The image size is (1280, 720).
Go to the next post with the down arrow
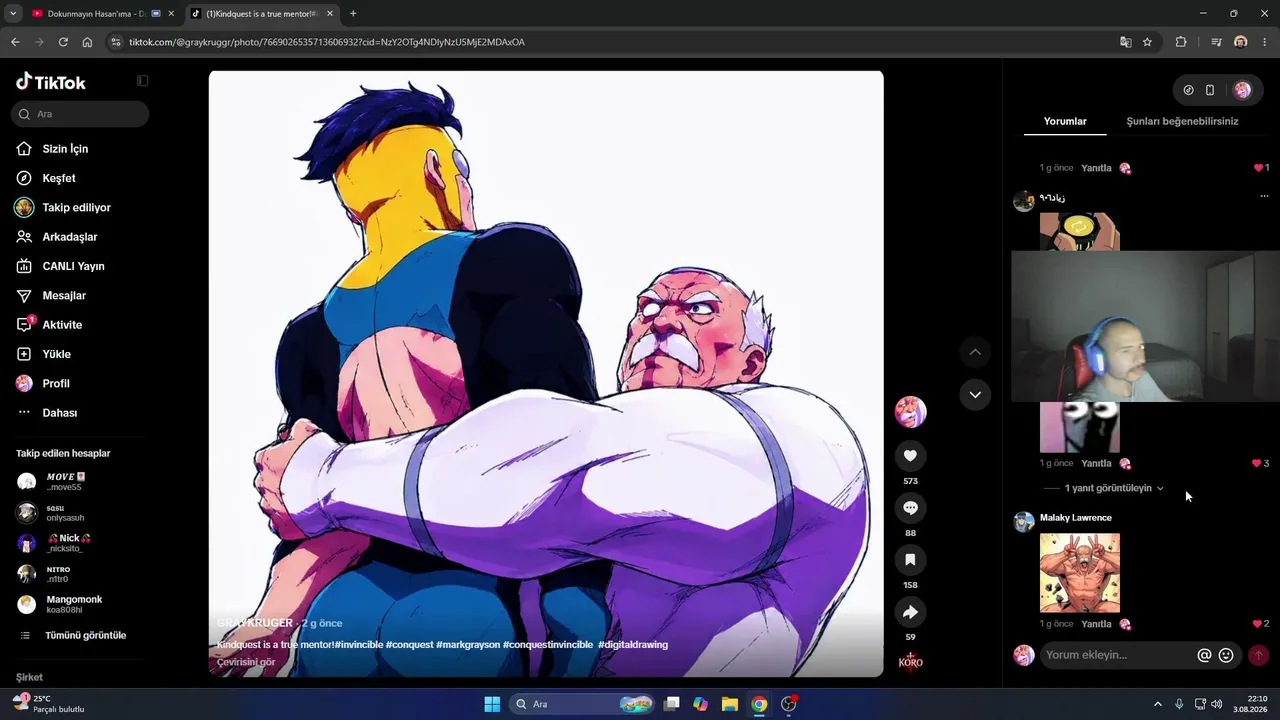tap(975, 394)
